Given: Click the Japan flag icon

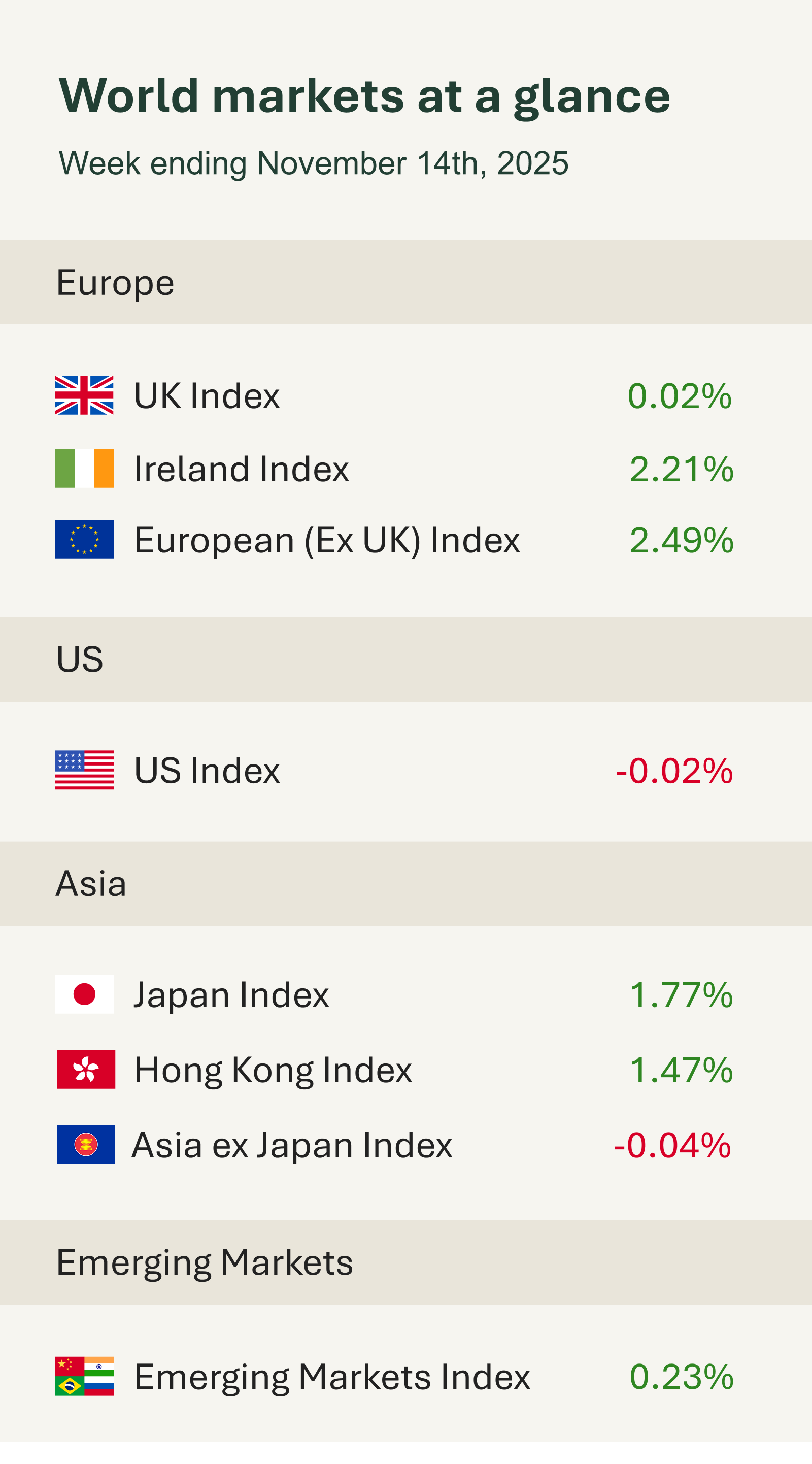Looking at the screenshot, I should 84,994.
